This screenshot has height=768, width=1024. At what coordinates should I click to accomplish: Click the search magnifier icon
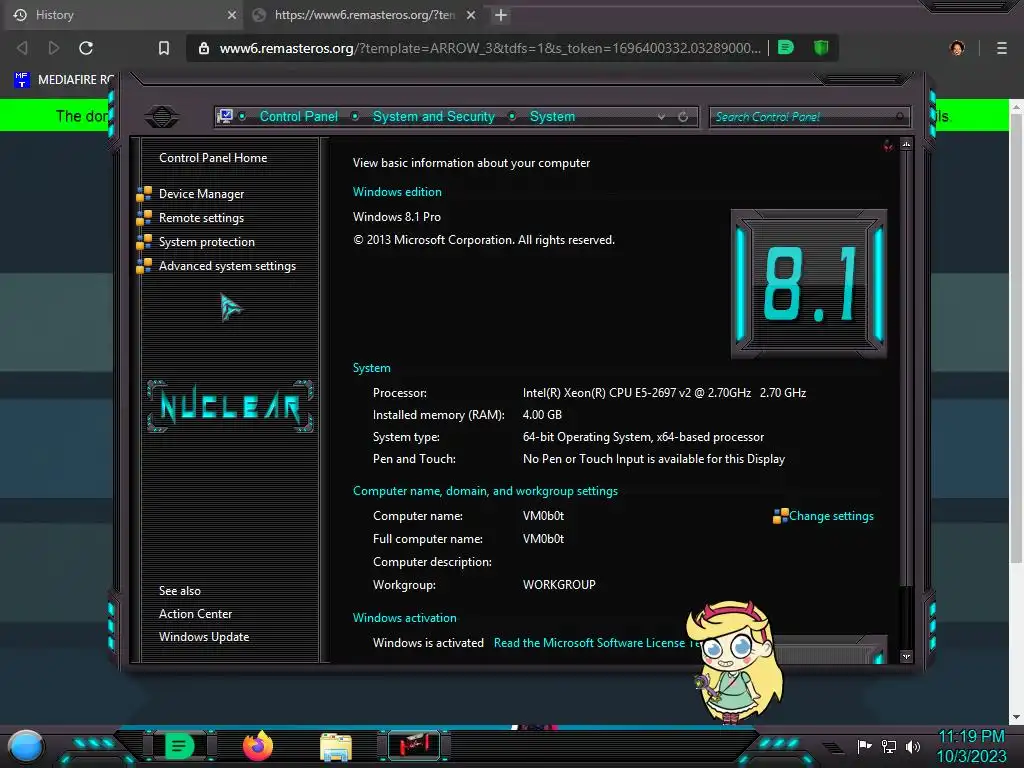(x=900, y=117)
